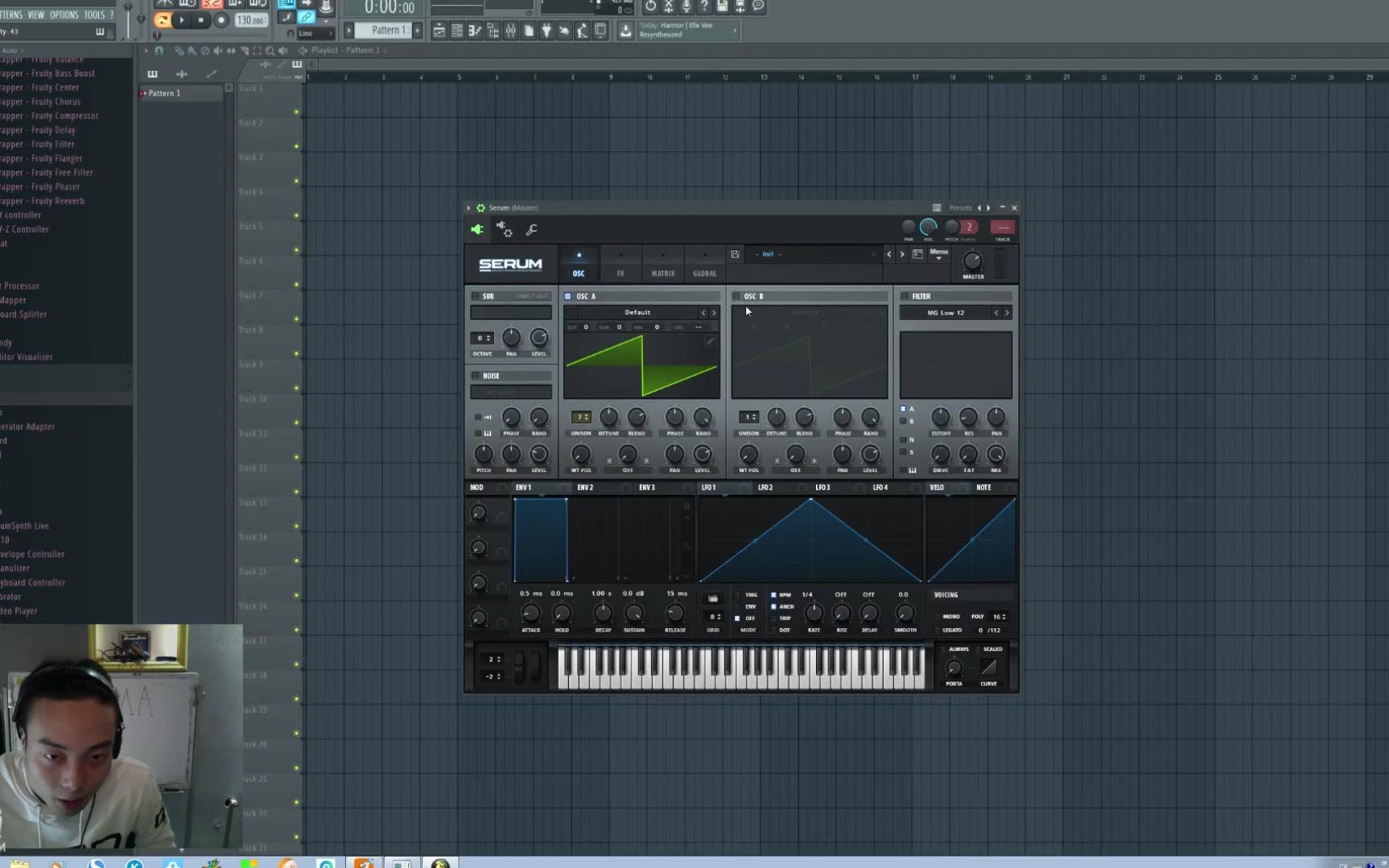The width and height of the screenshot is (1389, 868).
Task: Select the playlist zoom tool
Action: point(270,51)
